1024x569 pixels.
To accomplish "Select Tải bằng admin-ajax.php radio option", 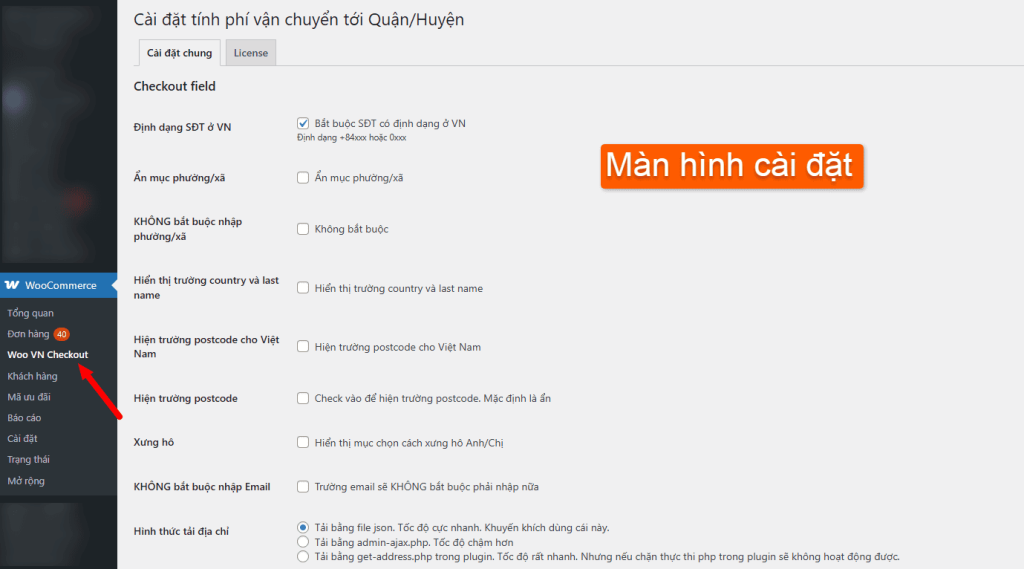I will click(x=303, y=542).
